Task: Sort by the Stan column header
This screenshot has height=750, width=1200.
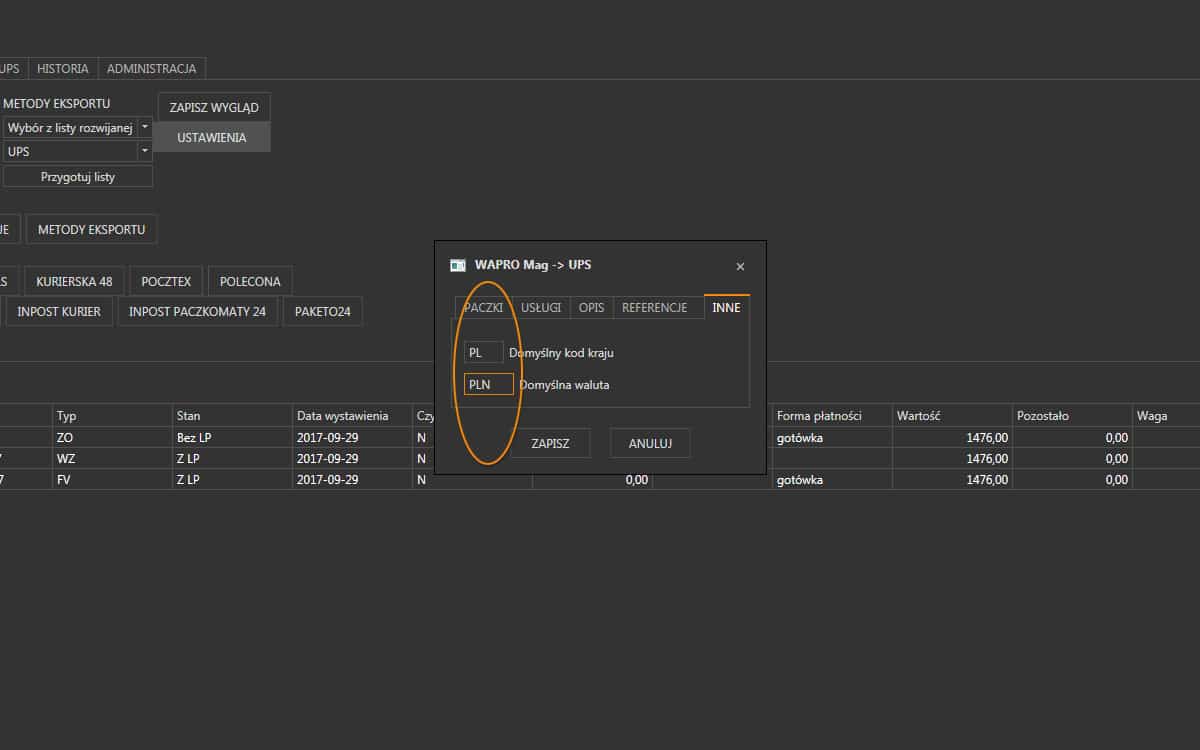Action: 232,415
